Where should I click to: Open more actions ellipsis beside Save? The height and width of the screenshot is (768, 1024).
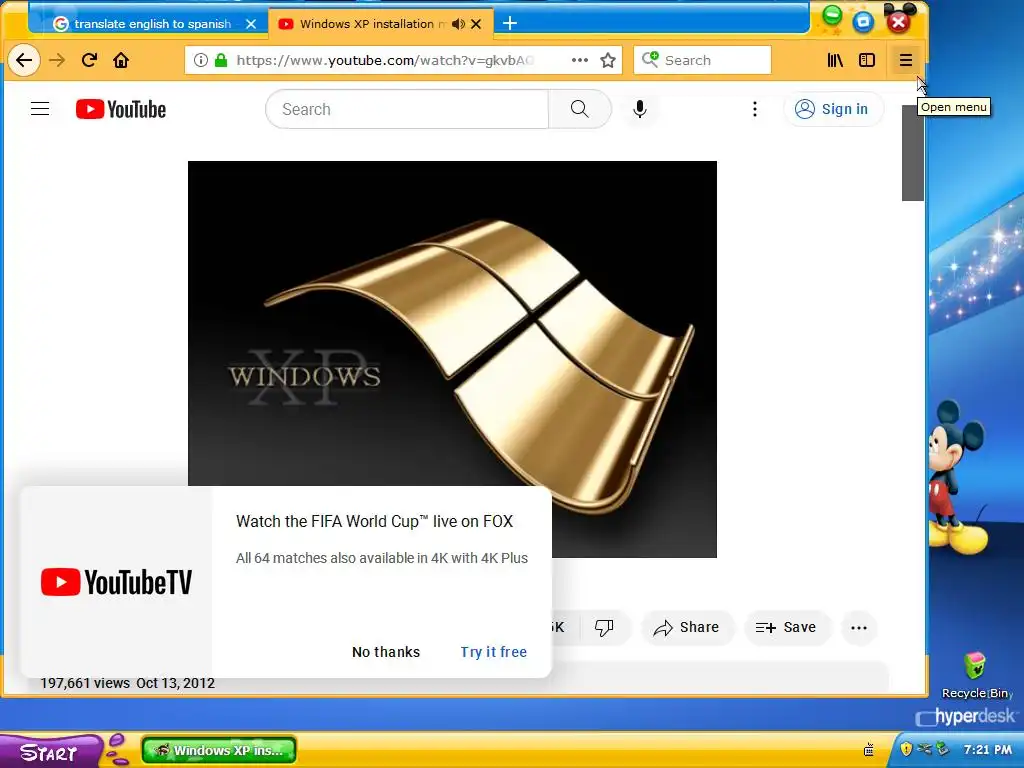(859, 628)
